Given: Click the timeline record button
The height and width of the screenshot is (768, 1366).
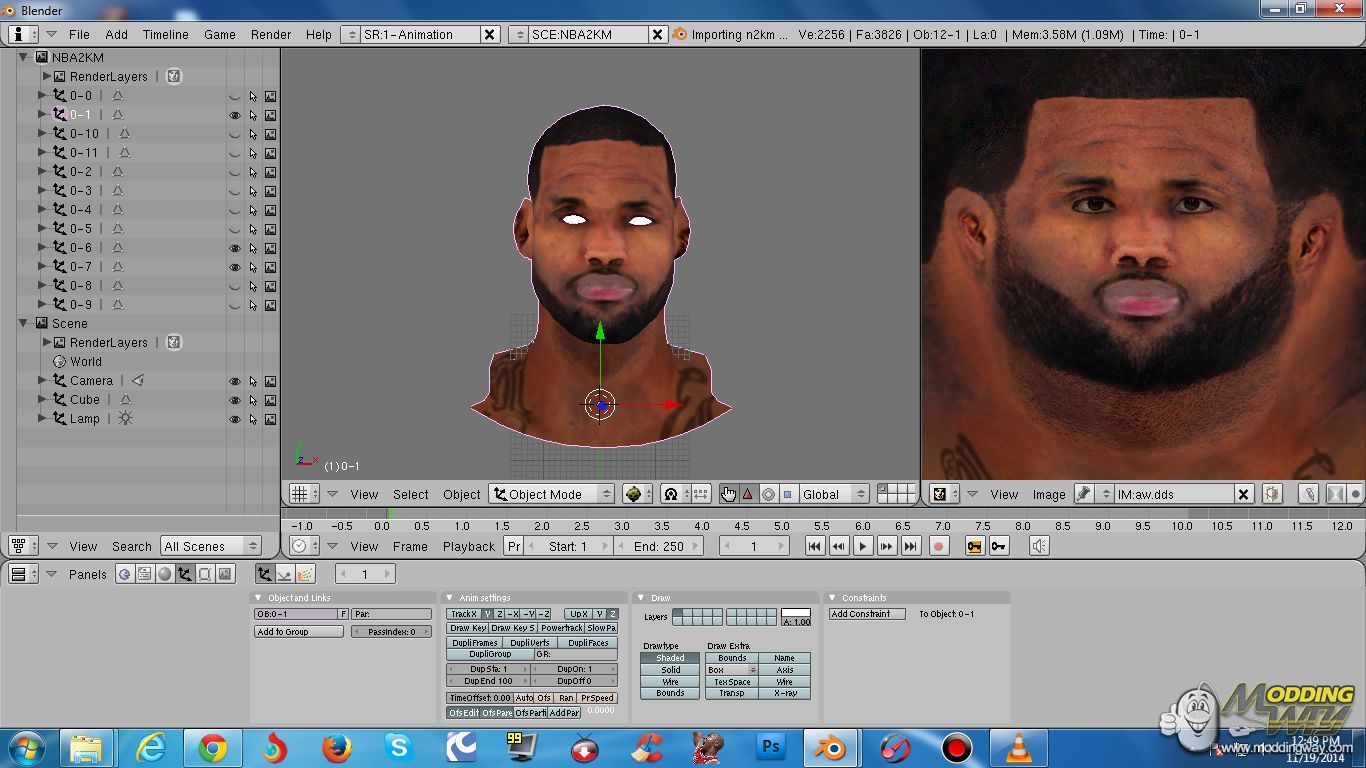Looking at the screenshot, I should click(x=938, y=546).
